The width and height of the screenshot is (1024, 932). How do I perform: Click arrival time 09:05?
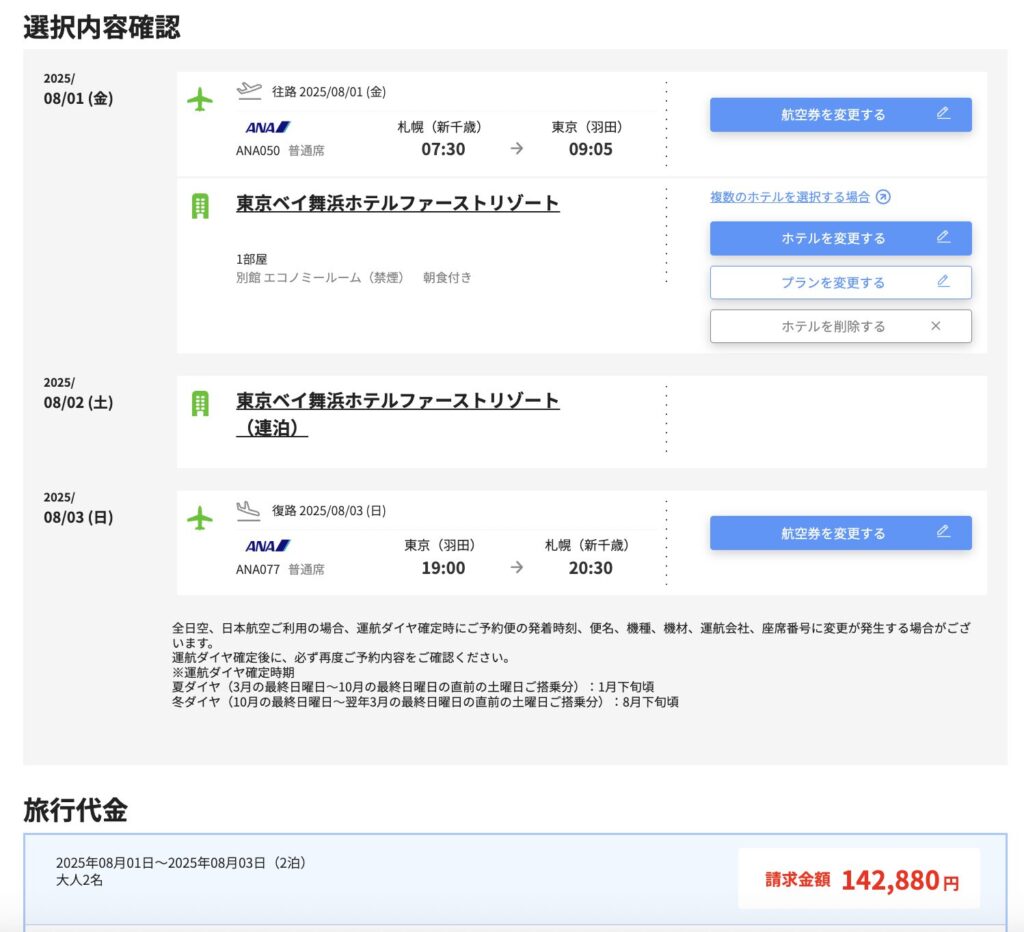(x=590, y=150)
